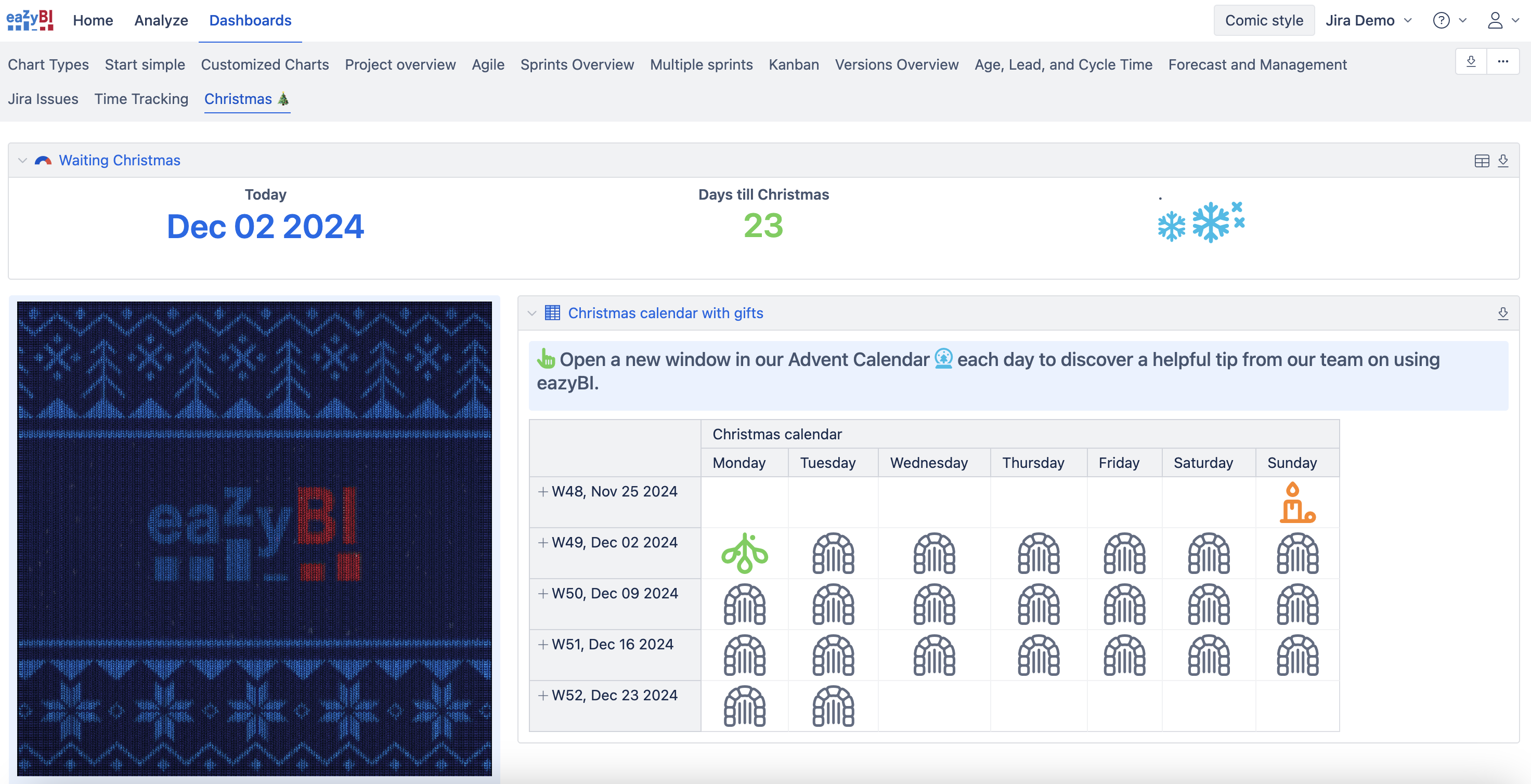Click the orange candle on Sunday W48
1531x784 pixels.
[1298, 502]
